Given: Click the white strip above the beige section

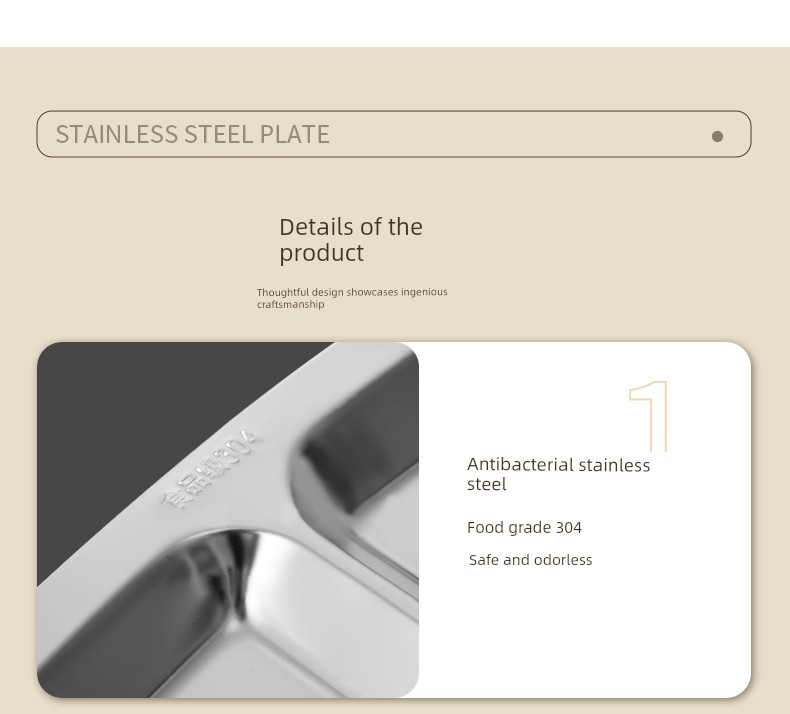Looking at the screenshot, I should coord(395,23).
